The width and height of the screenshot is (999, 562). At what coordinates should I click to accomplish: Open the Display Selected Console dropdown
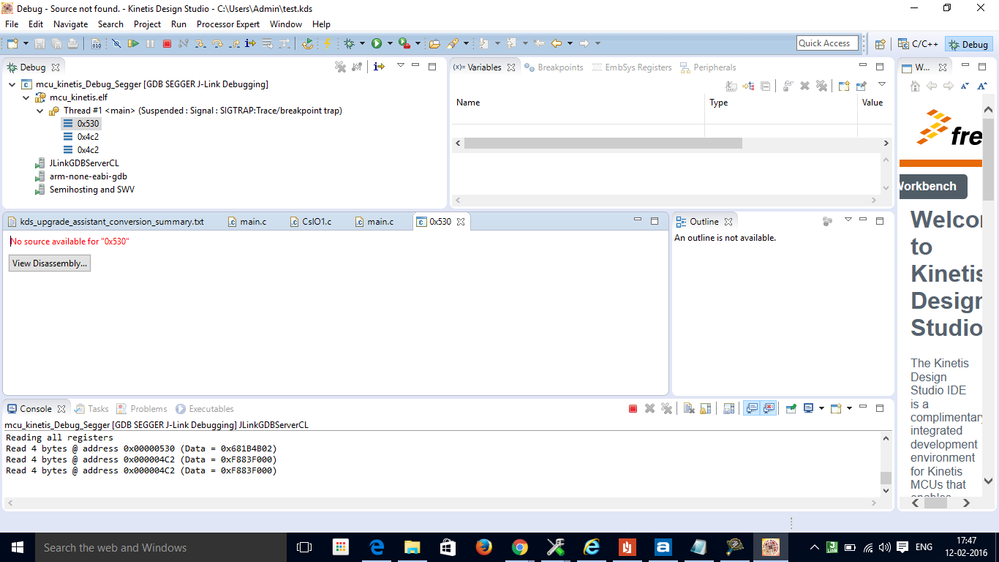[821, 408]
